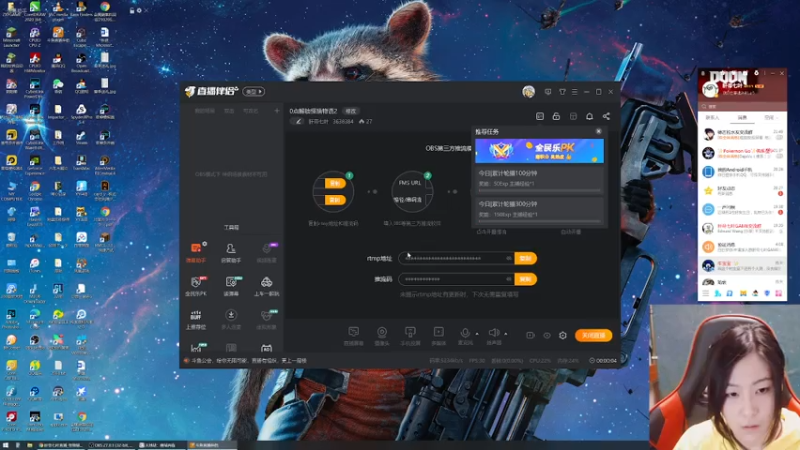Screen dimensions: 800x450
Task: Click inside the 推流码 field
Action: 457,279
